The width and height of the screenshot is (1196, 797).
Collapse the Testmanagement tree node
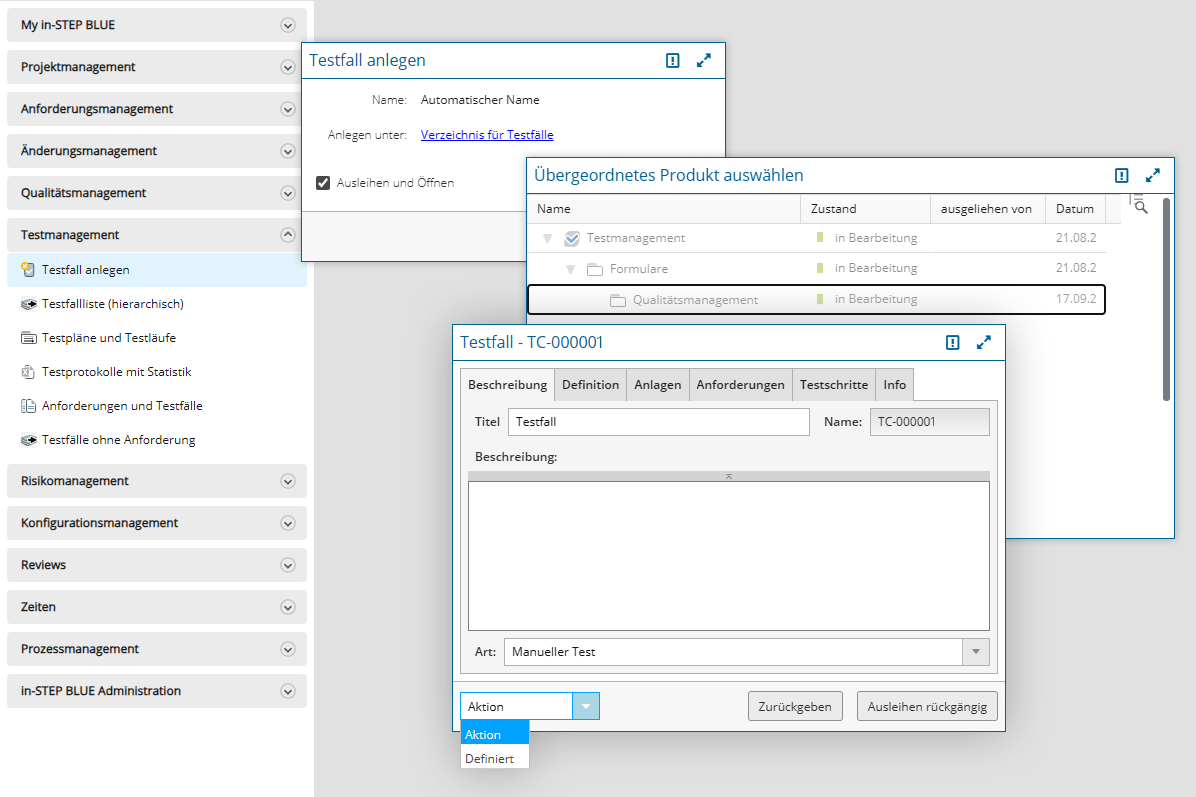pos(547,239)
